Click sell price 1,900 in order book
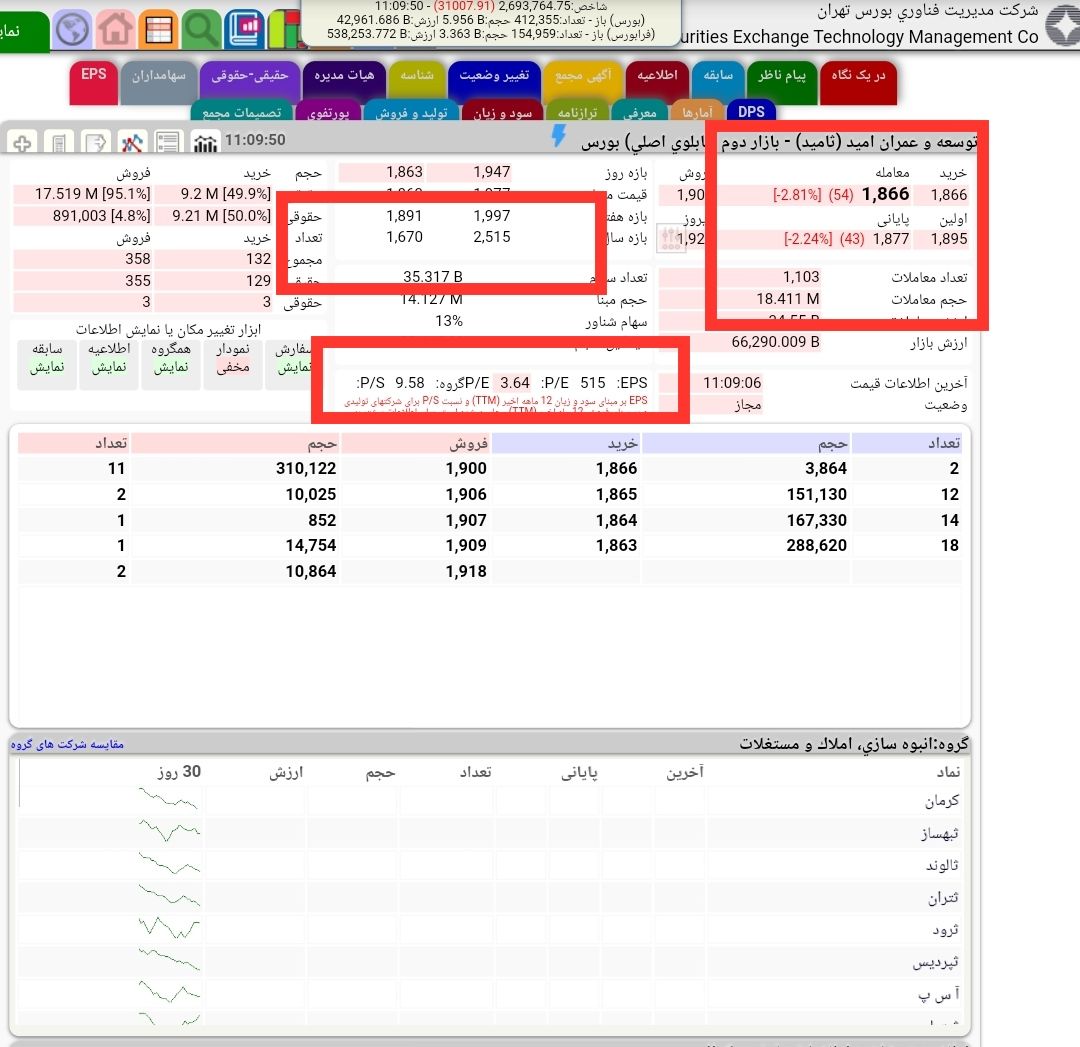 click(466, 468)
